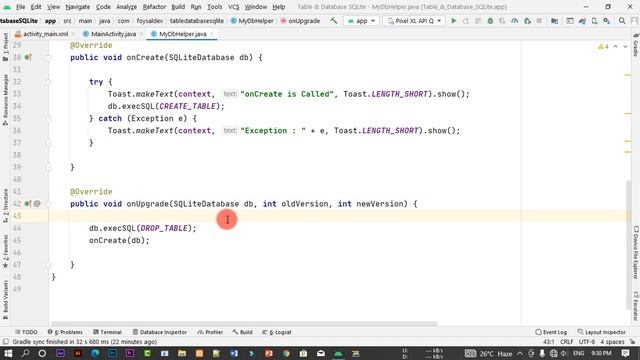Open the Event Log panel
The height and width of the screenshot is (360, 640).
tap(551, 332)
